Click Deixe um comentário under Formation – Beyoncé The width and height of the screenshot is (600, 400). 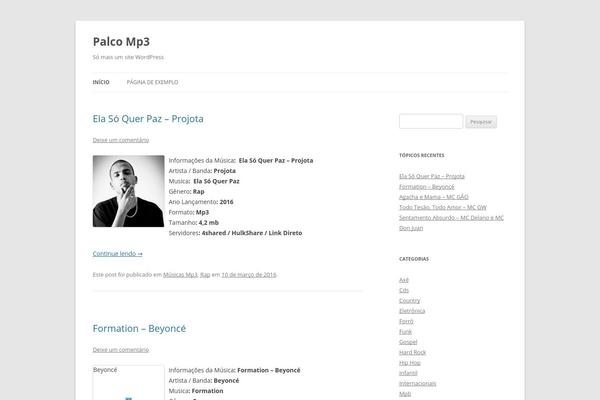click(121, 349)
